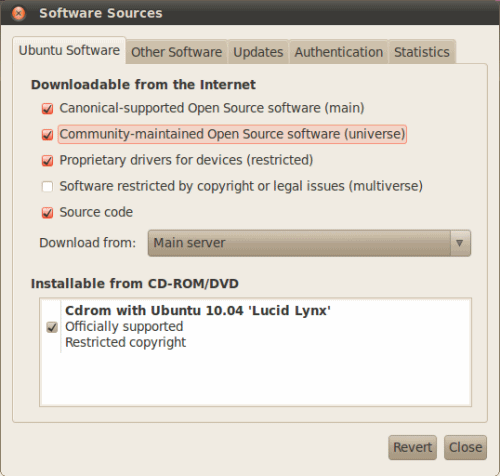This screenshot has height=476, width=500.
Task: Close the Software Sources window
Action: point(19,13)
